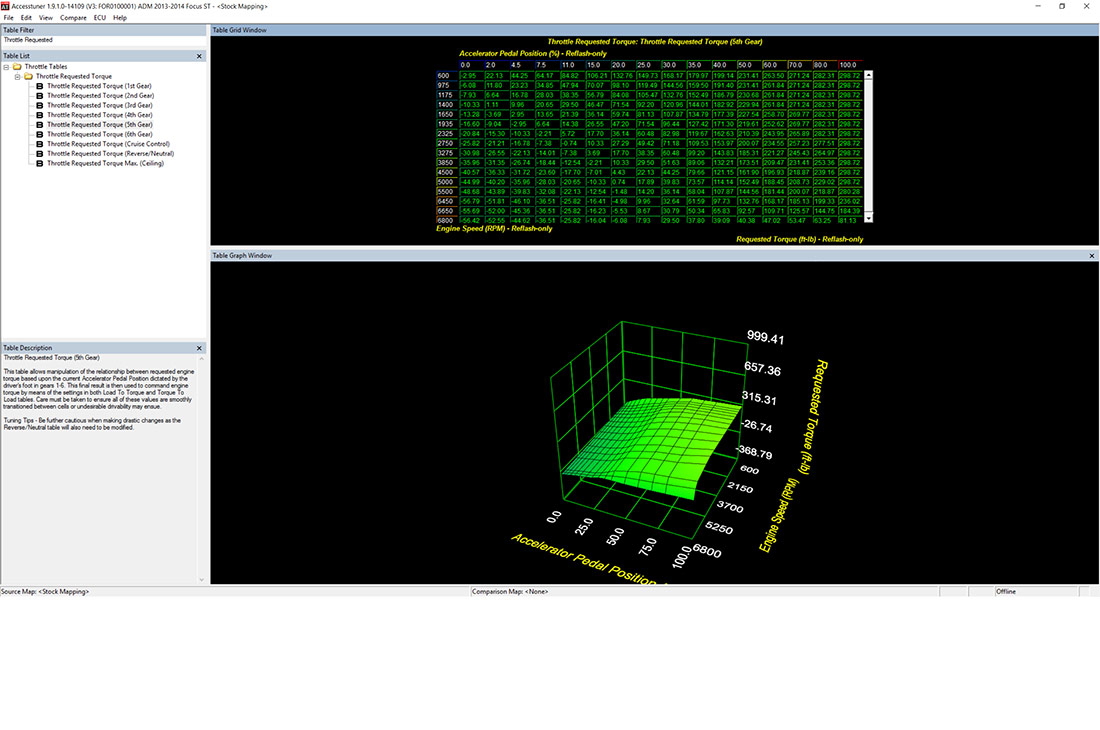Collapse the Throttle Requested Torque tree node
Image resolution: width=1100 pixels, height=730 pixels.
tap(18, 76)
